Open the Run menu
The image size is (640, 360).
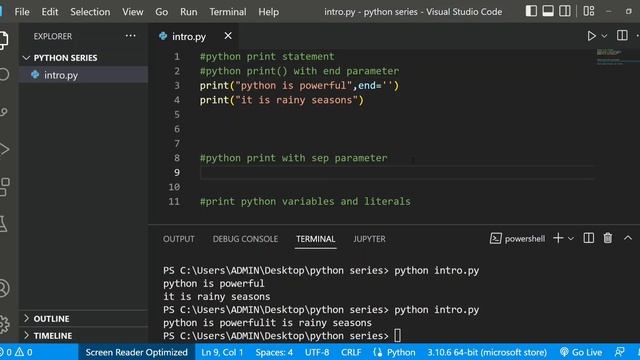[189, 12]
